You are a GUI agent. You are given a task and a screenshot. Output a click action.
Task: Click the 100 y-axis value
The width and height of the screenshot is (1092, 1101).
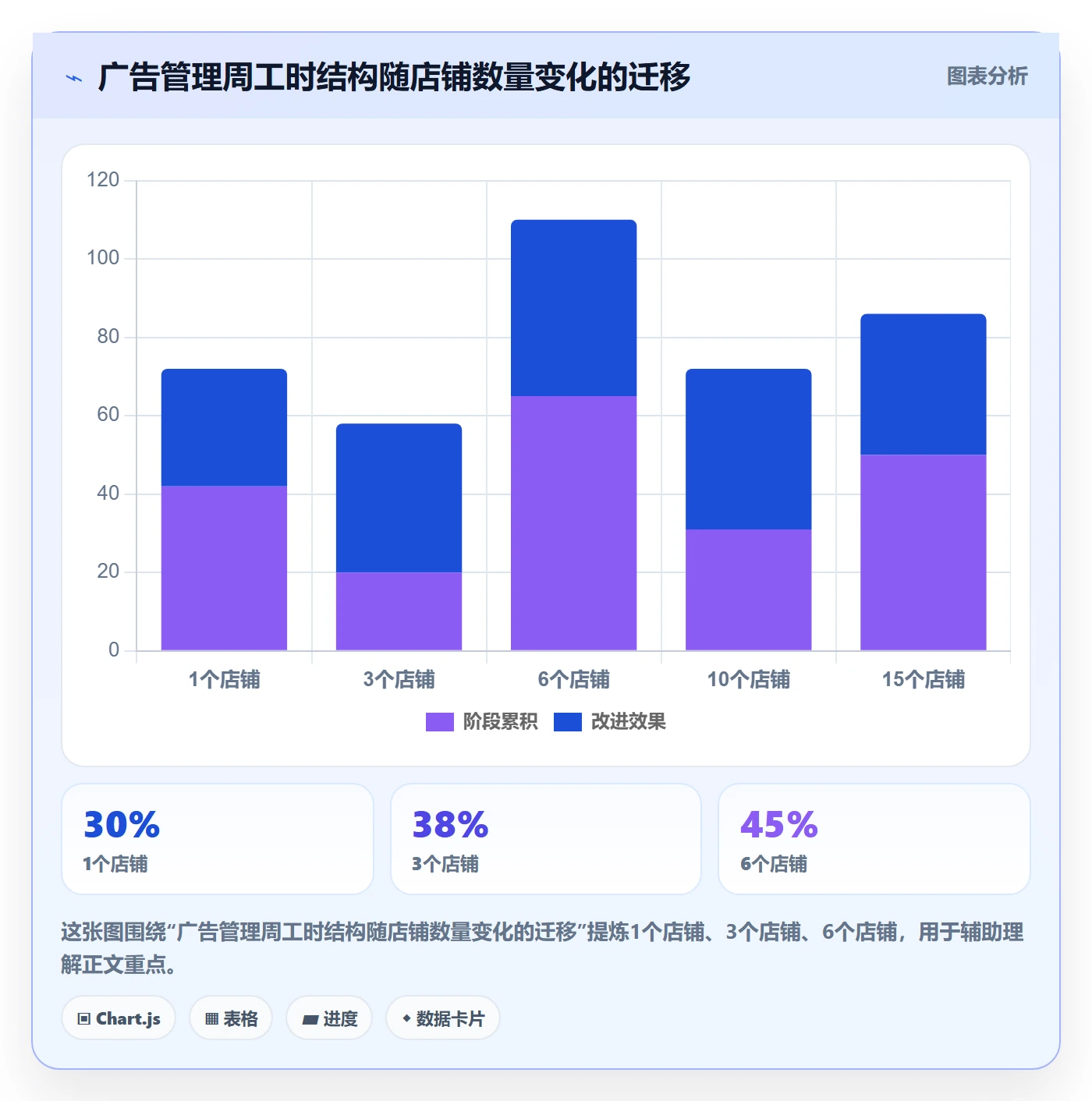pyautogui.click(x=103, y=258)
